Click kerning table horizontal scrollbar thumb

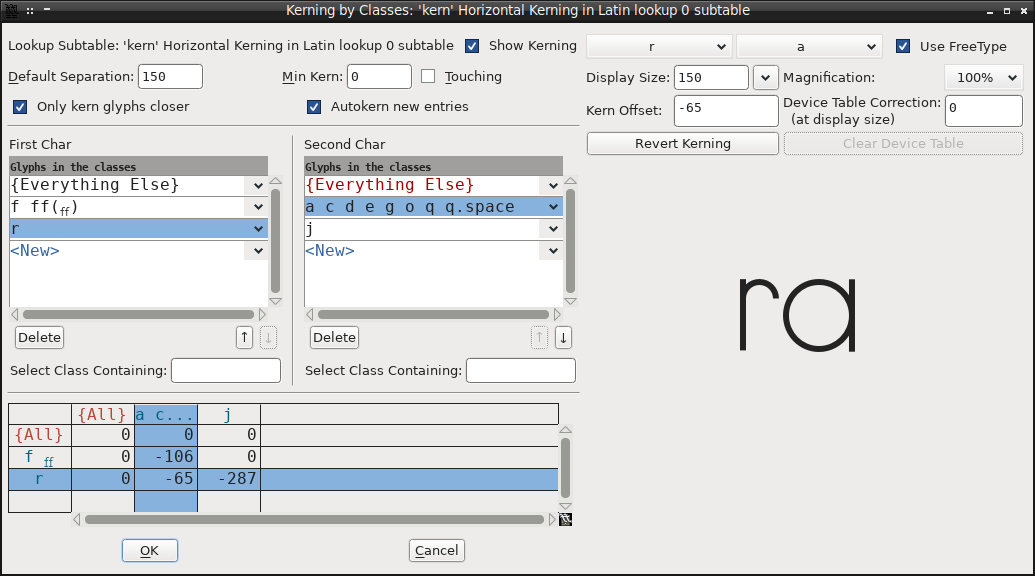(x=314, y=520)
